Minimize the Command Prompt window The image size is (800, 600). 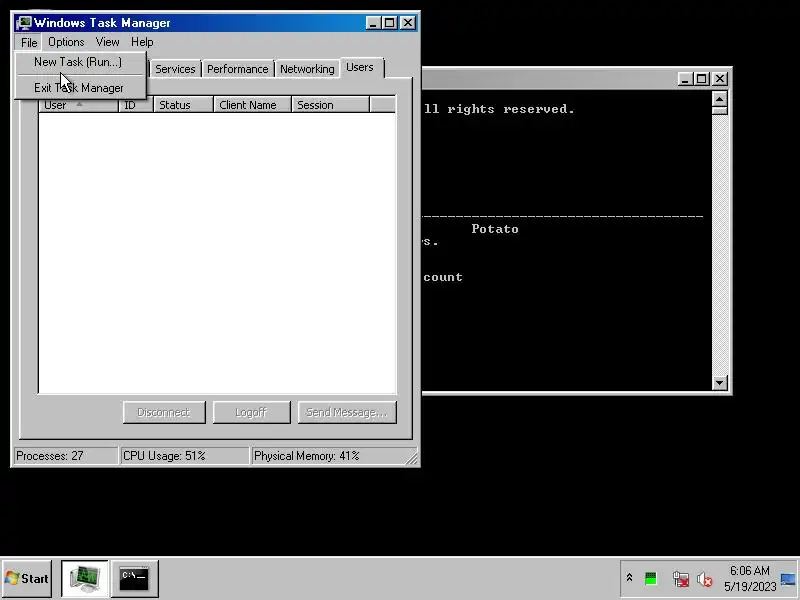coord(685,79)
